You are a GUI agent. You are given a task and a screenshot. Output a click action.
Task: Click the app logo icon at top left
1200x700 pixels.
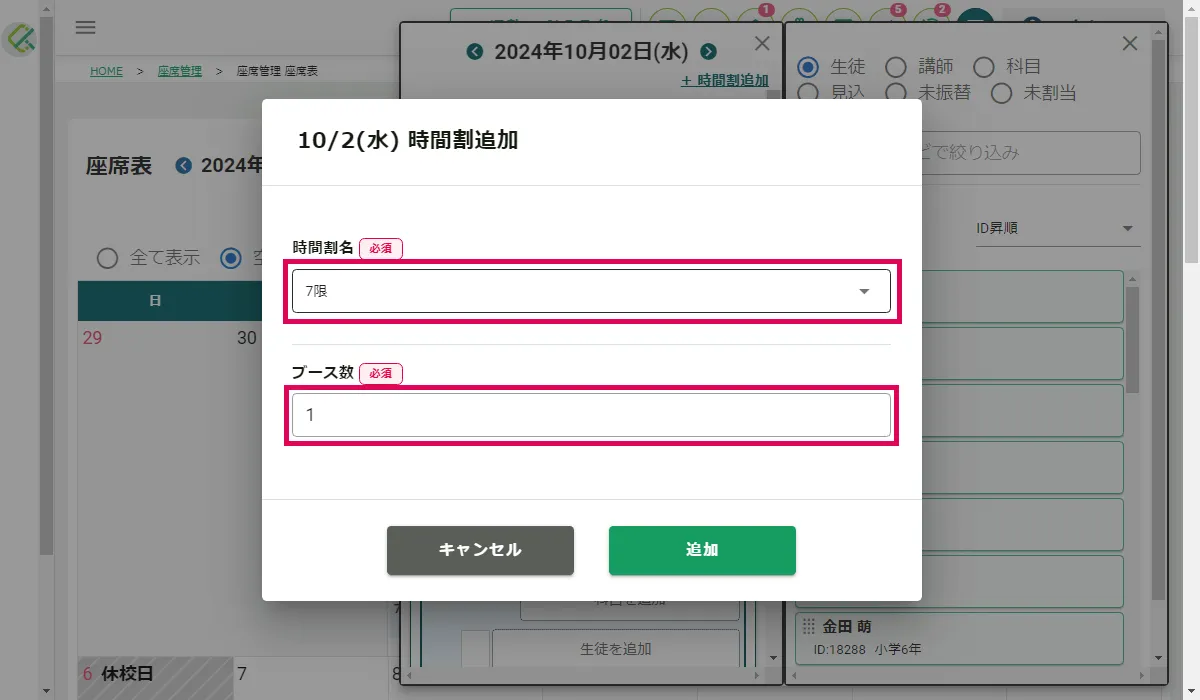click(20, 38)
